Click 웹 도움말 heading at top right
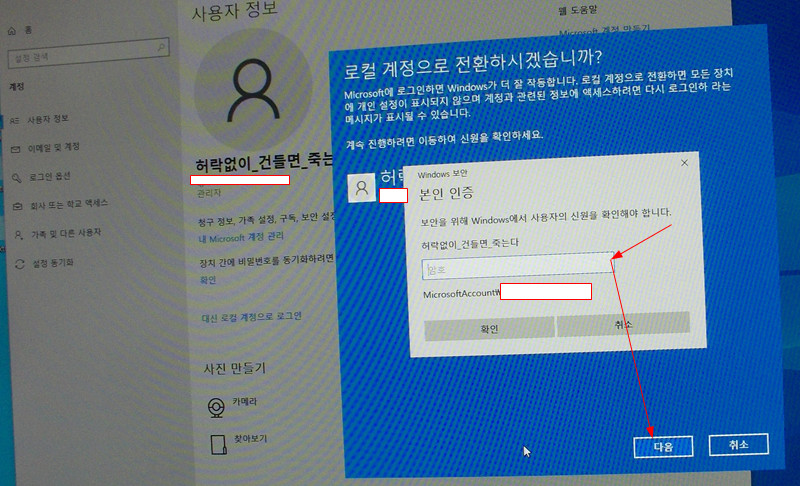Screen dimensions: 800x486 pyautogui.click(x=578, y=10)
